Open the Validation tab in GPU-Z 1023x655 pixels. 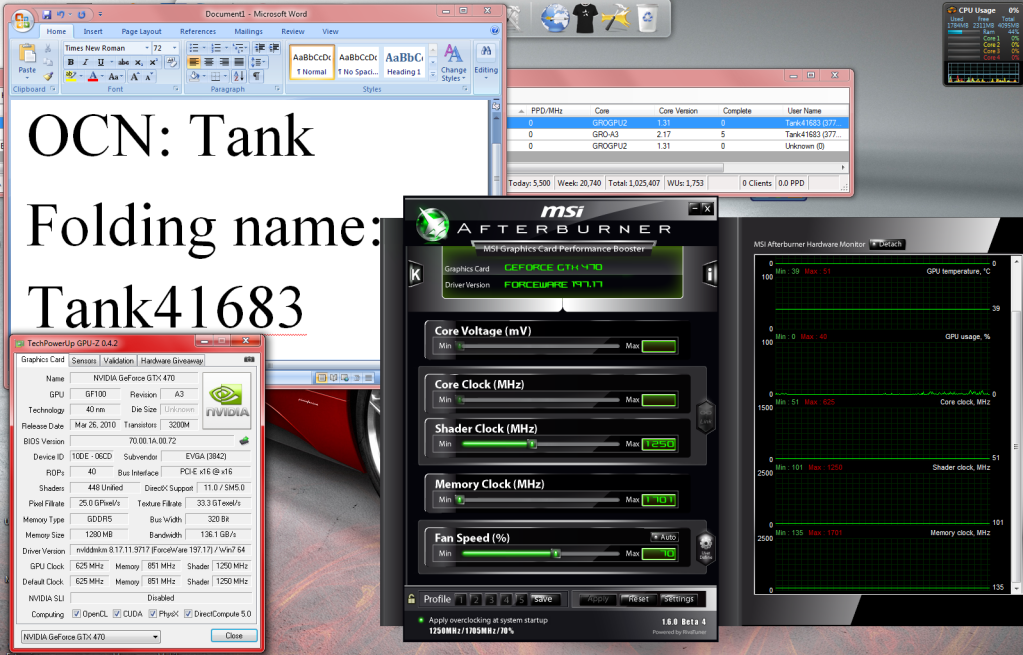click(118, 360)
